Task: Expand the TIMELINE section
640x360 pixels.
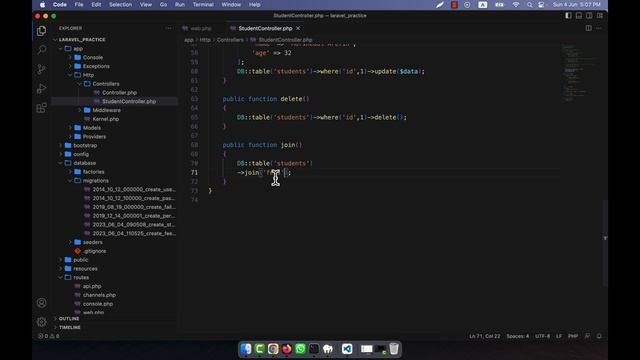Action: pyautogui.click(x=69, y=327)
